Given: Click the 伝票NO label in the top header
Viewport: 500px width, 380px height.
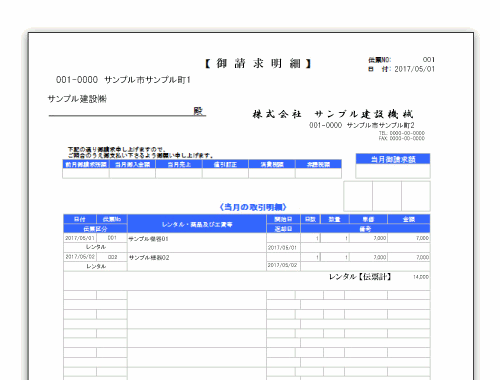Looking at the screenshot, I should (379, 60).
